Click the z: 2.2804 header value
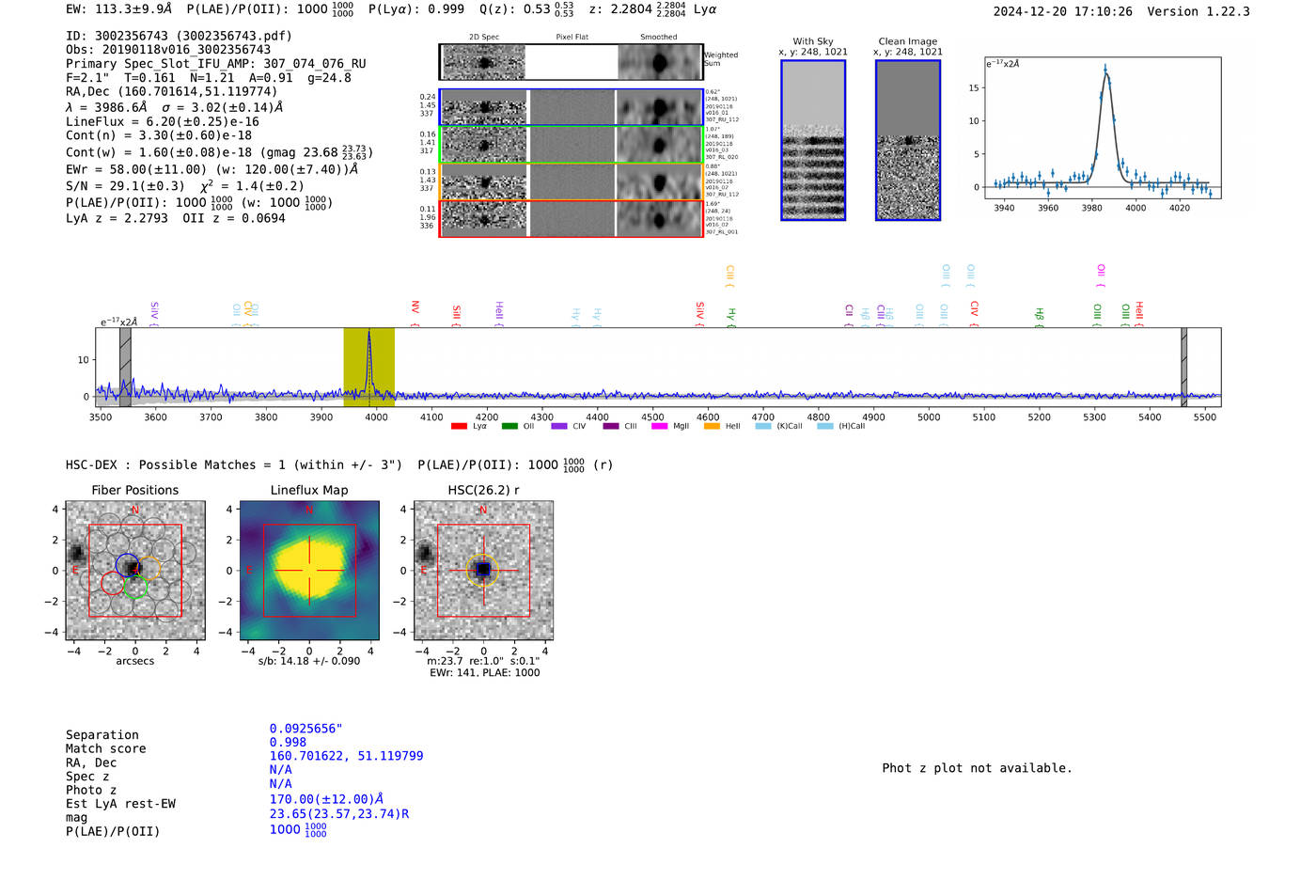Viewport: 1316px width, 896px height. tap(620, 9)
